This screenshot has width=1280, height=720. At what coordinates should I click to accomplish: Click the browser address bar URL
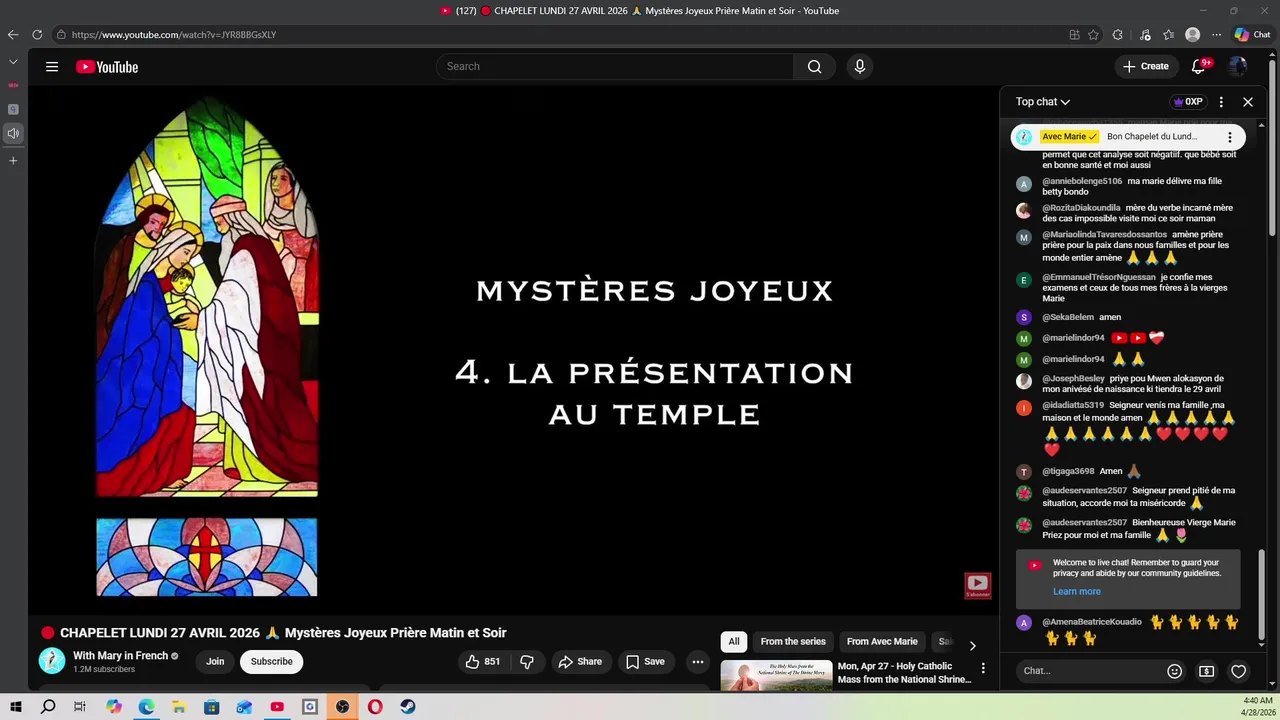tap(174, 35)
